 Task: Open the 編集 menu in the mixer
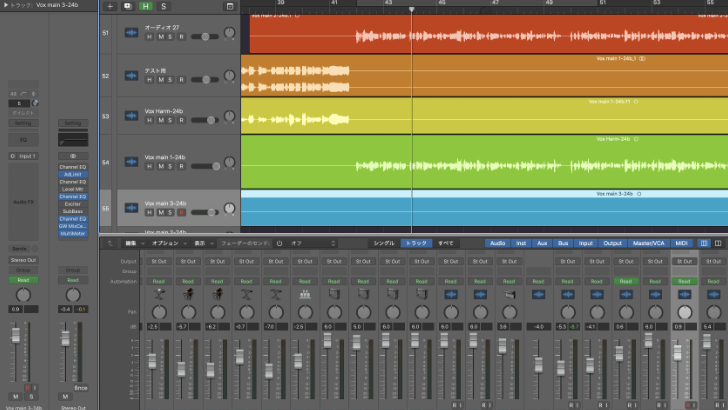(134, 243)
